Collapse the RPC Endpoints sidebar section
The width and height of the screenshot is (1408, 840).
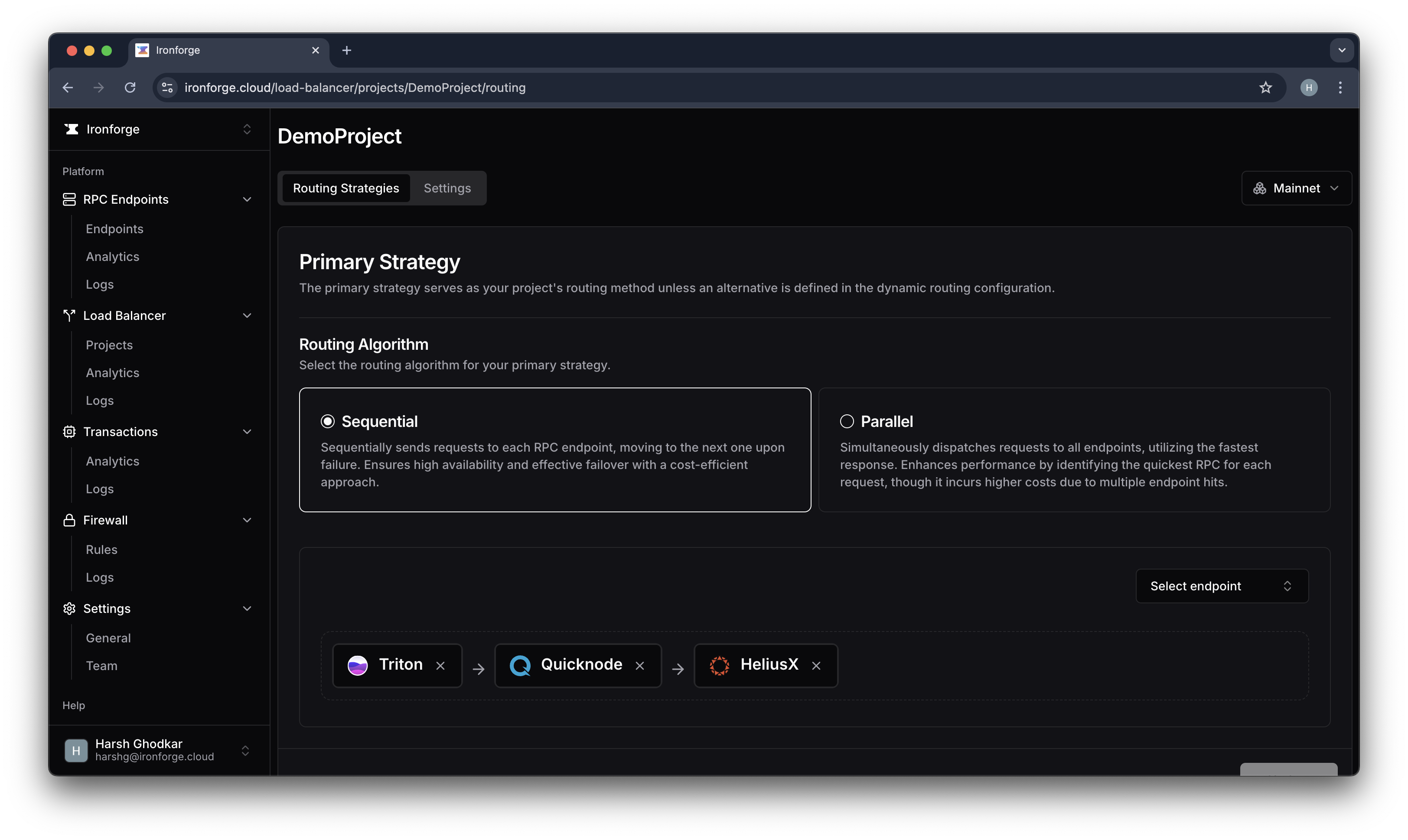coord(247,200)
